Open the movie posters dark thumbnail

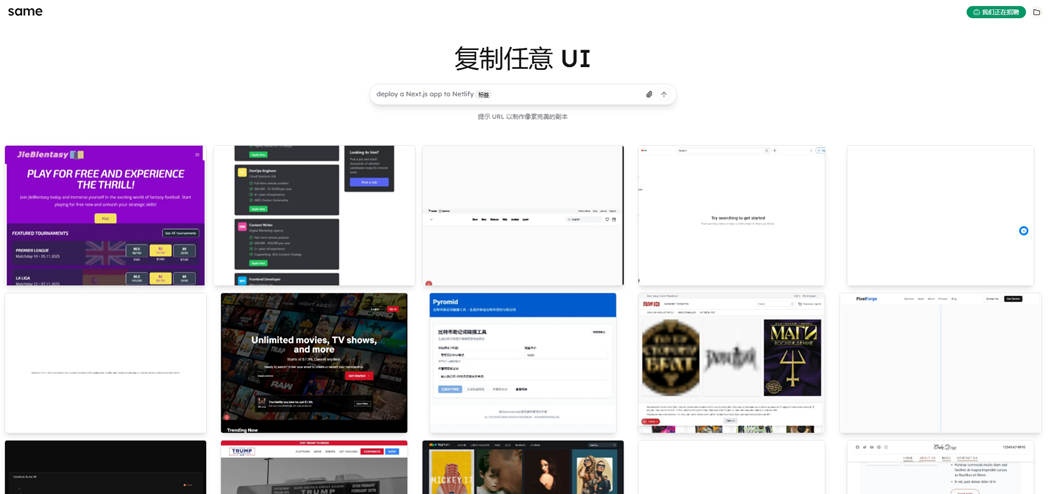(x=523, y=467)
